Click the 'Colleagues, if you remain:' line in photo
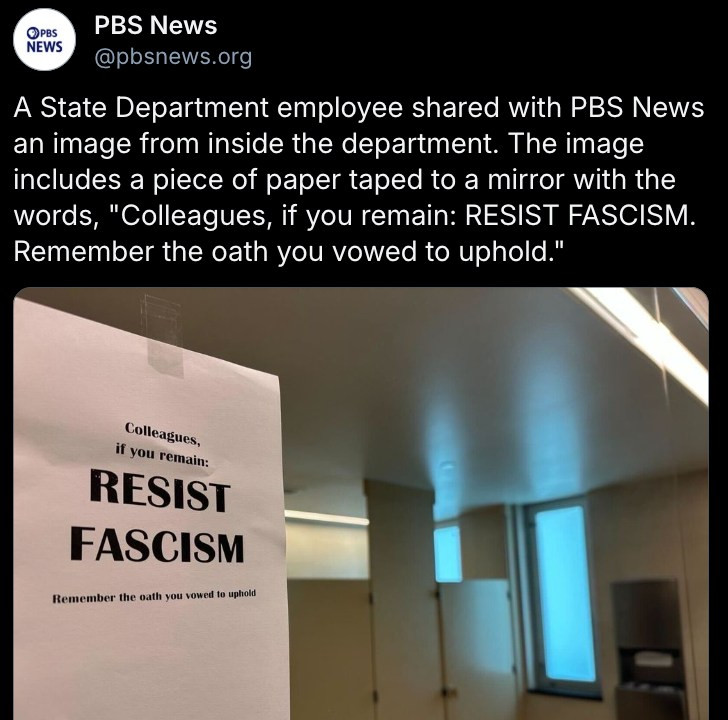 162,444
